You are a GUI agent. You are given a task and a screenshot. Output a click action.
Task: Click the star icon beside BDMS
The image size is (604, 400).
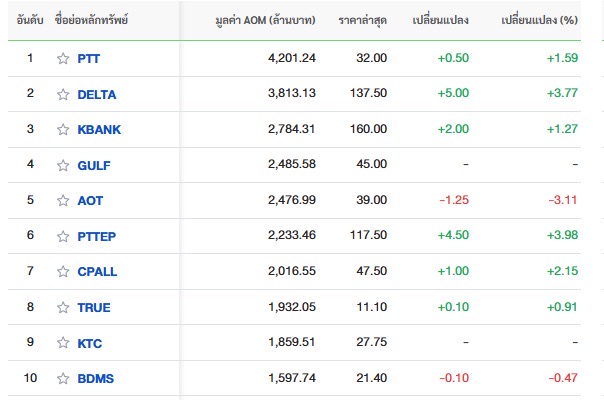[x=63, y=378]
